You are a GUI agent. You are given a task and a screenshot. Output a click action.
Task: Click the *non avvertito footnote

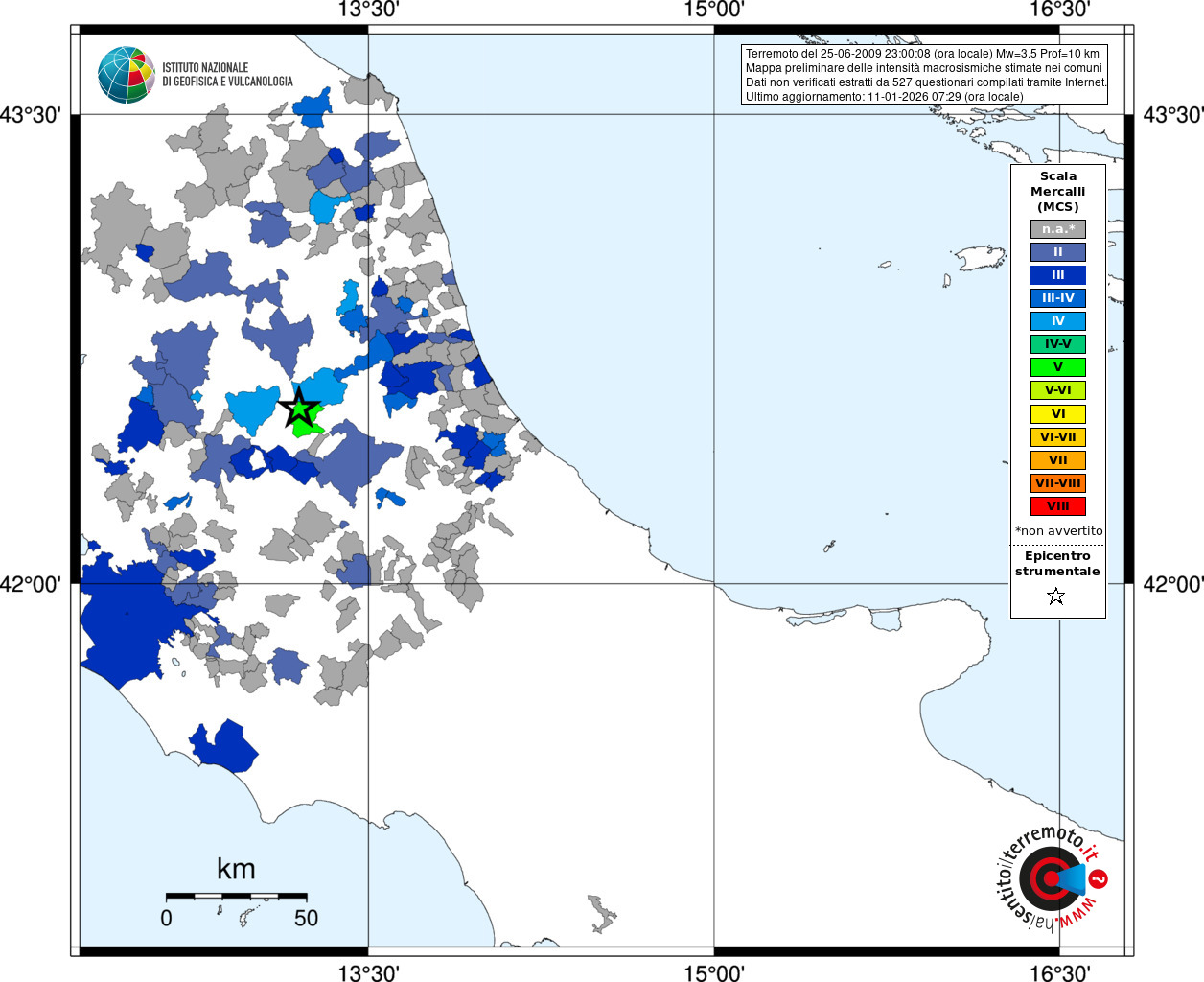pyautogui.click(x=1058, y=531)
